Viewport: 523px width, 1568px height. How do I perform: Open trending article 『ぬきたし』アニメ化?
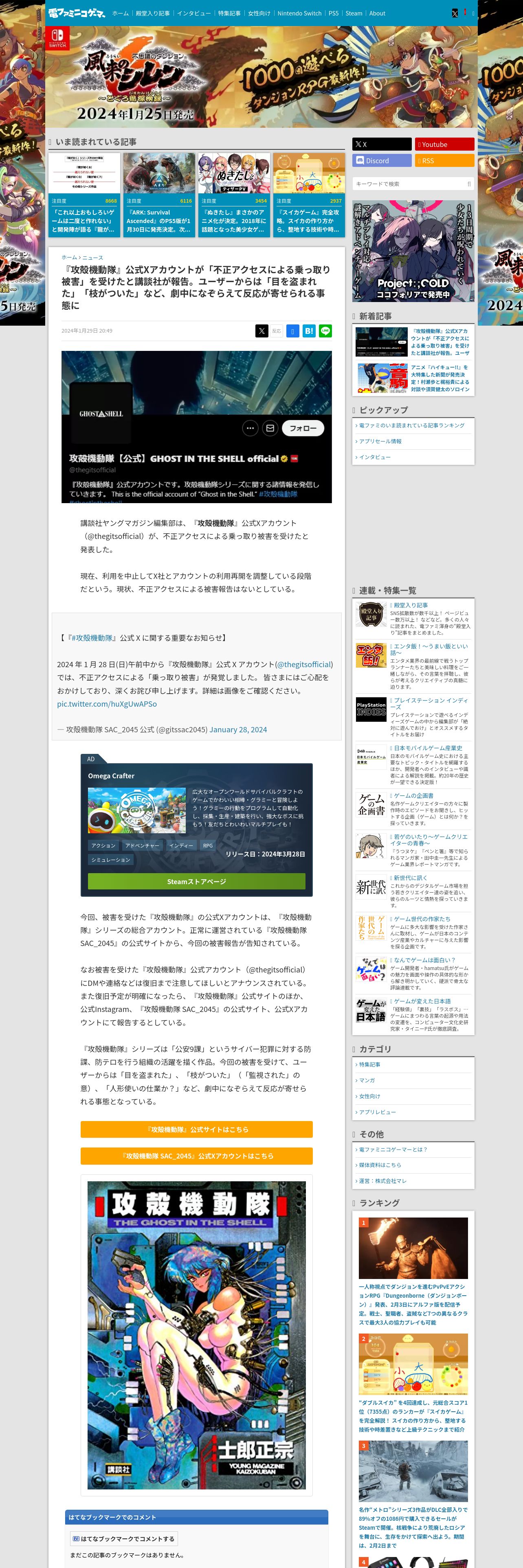[x=234, y=195]
